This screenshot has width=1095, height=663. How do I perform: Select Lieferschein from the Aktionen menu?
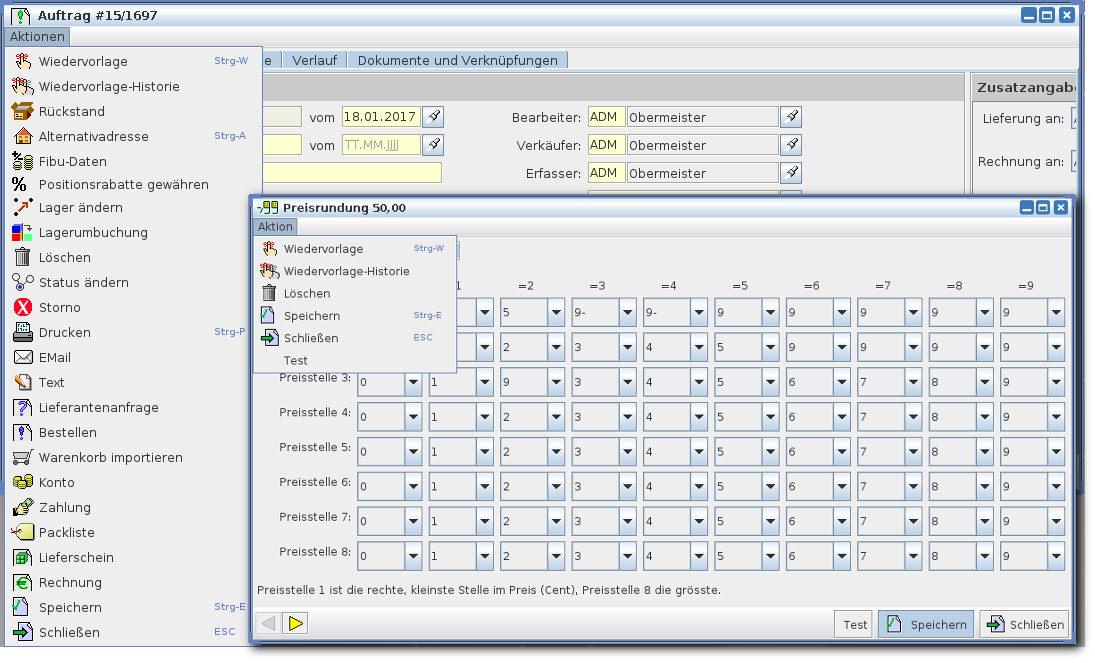(76, 557)
